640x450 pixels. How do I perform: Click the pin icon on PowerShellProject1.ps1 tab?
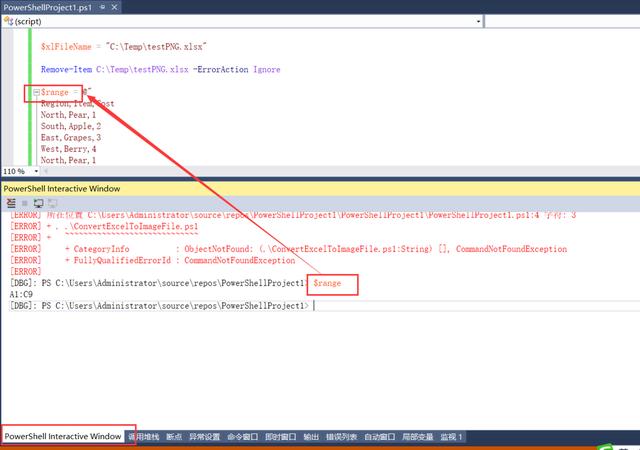click(102, 7)
